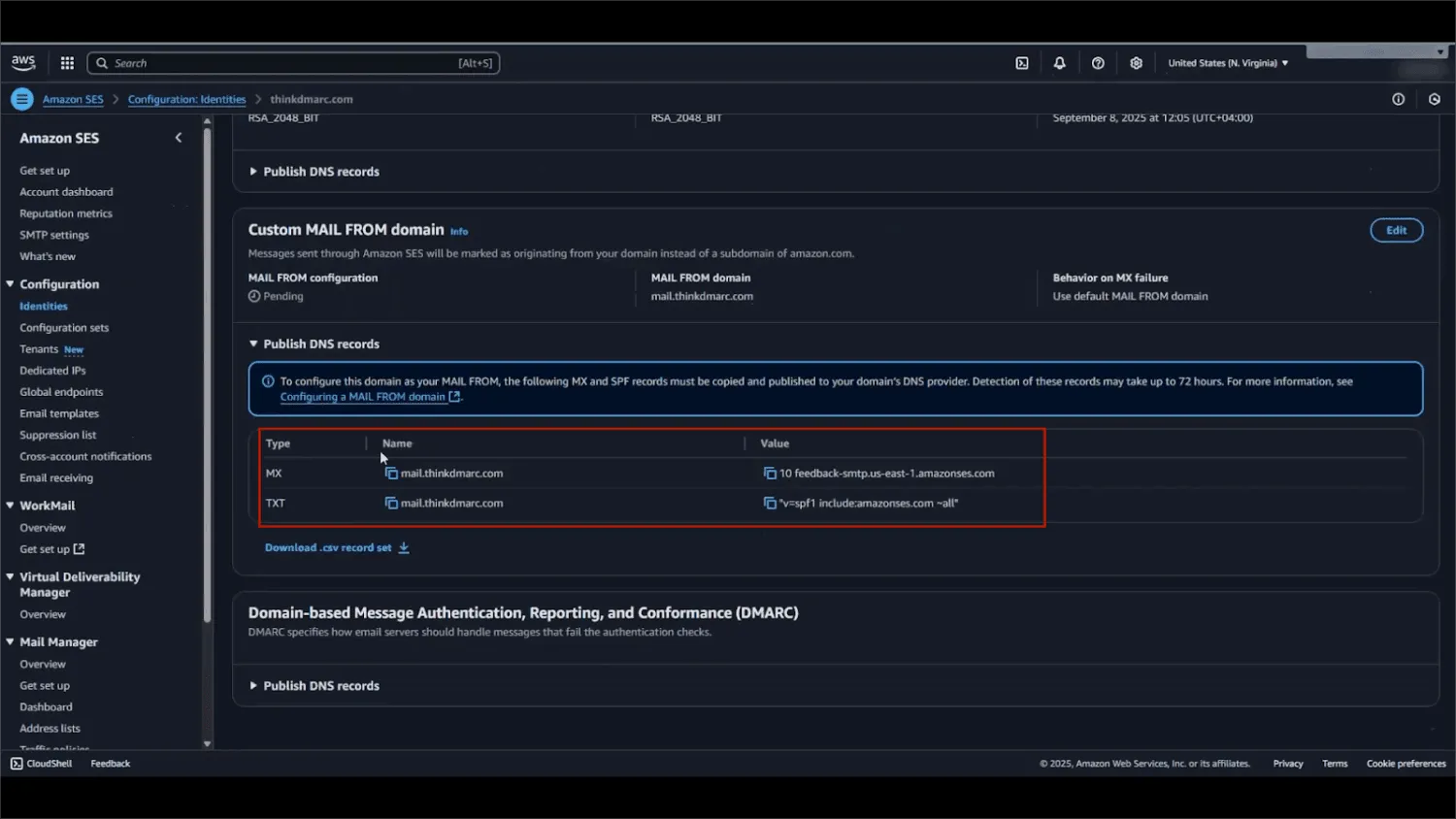The image size is (1456, 819).
Task: Open the Mail Manager Dashboard
Action: [46, 707]
